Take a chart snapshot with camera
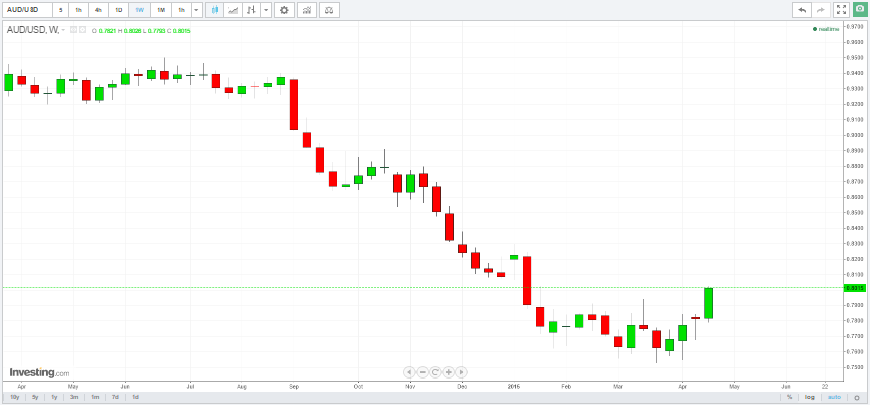Image resolution: width=870 pixels, height=405 pixels. [x=860, y=10]
